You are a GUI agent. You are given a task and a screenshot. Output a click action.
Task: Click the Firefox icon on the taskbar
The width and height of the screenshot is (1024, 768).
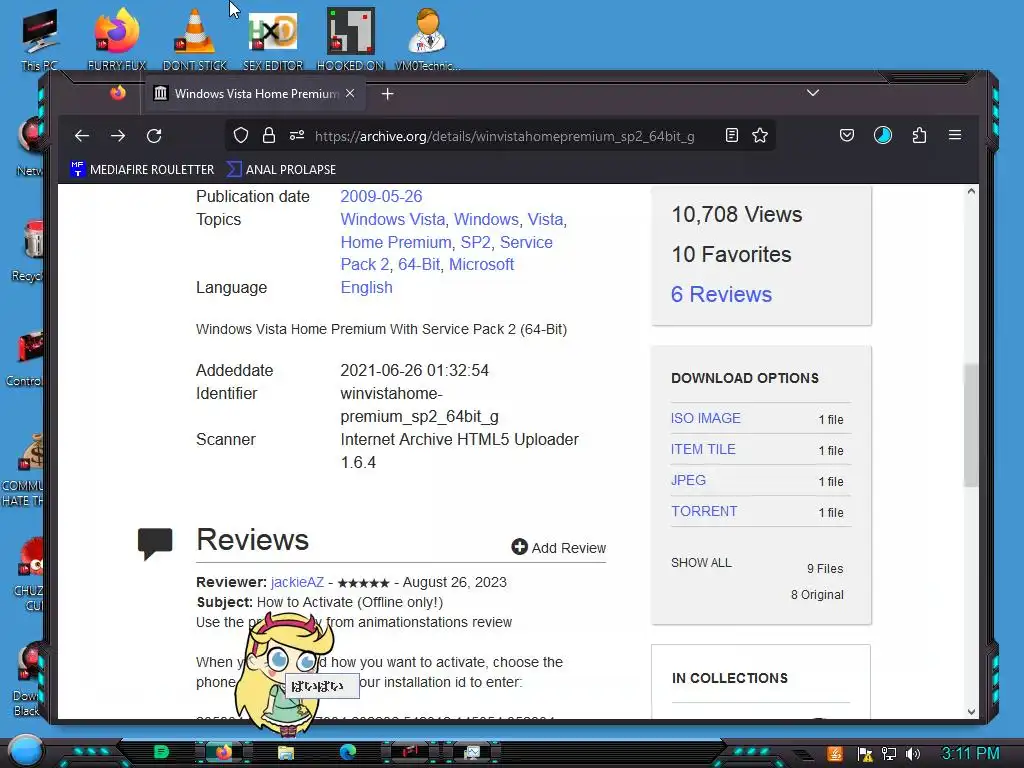(224, 752)
